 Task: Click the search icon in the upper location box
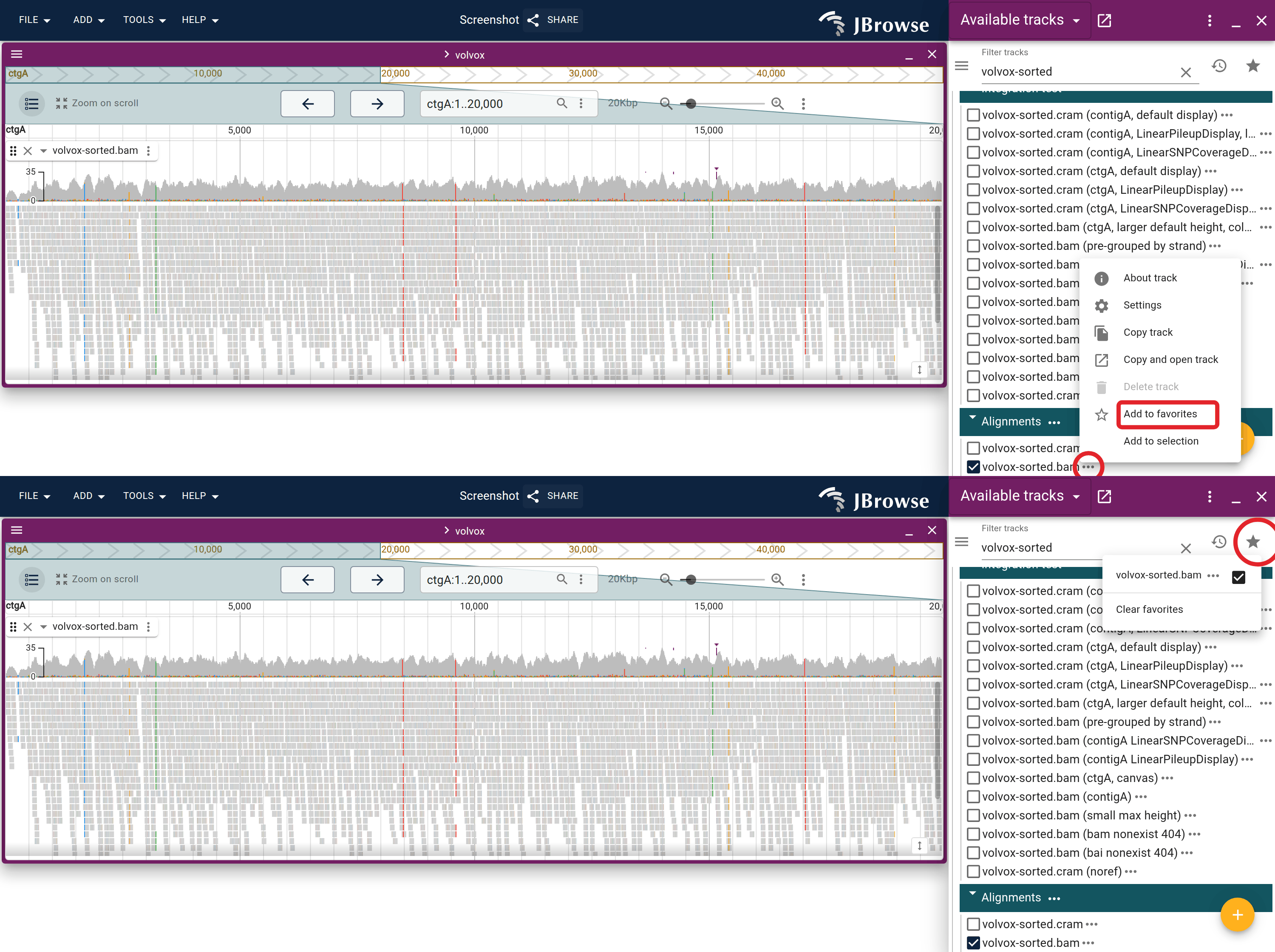coord(562,103)
